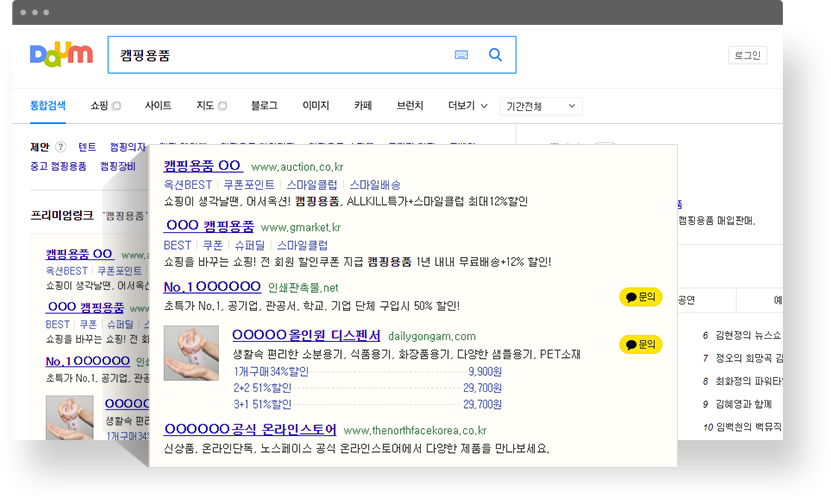
Task: Click 쿠폰포인트 sublink in popup
Action: (249, 185)
